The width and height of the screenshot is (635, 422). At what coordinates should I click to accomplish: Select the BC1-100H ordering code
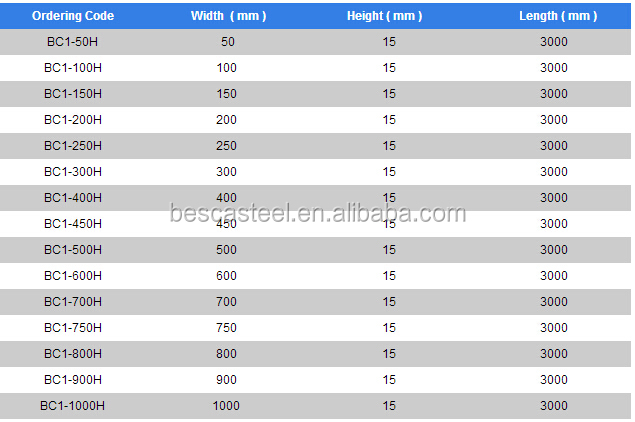point(73,68)
